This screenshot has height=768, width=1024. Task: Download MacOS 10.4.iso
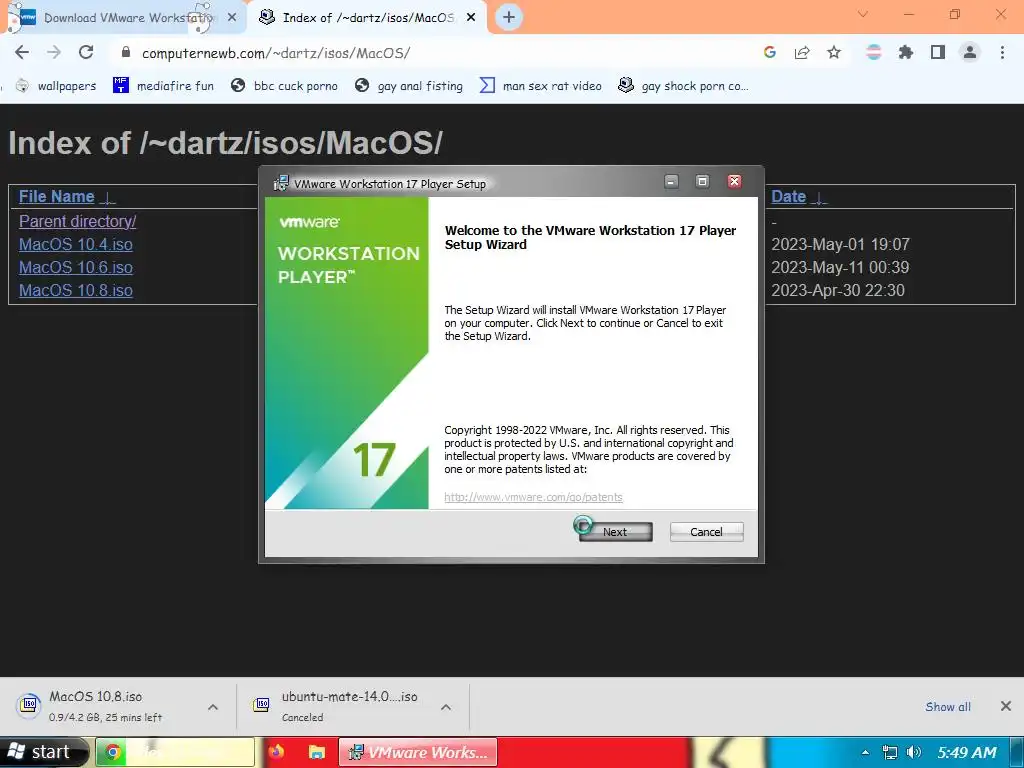76,244
